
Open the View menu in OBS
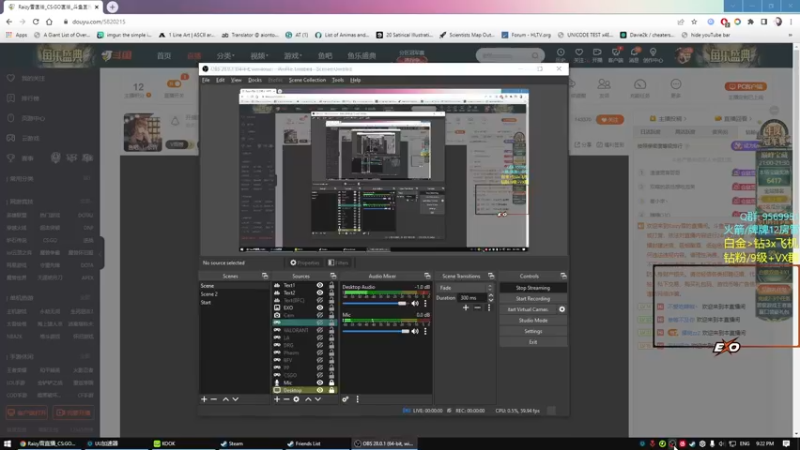[236, 80]
